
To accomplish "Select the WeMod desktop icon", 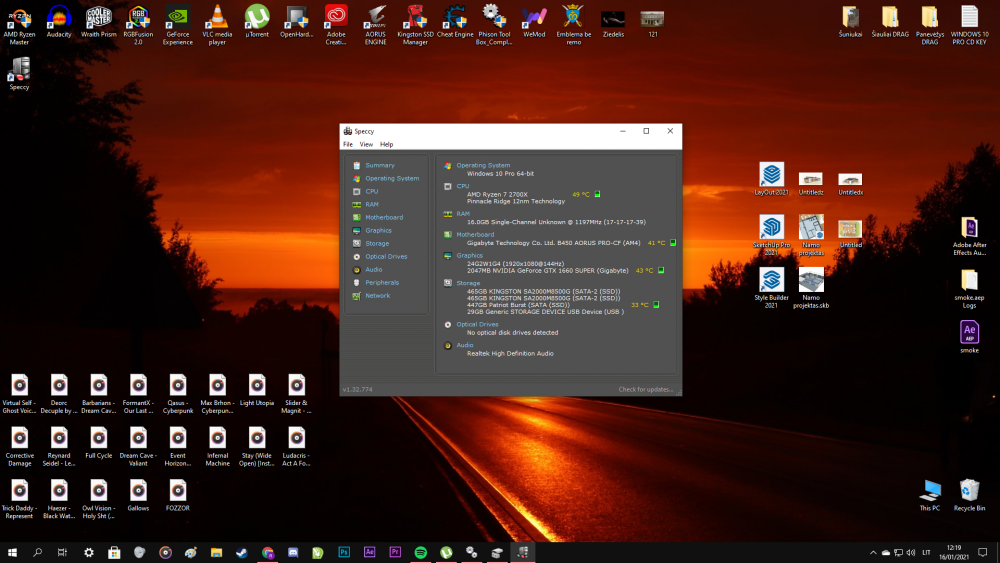I will pyautogui.click(x=534, y=22).
